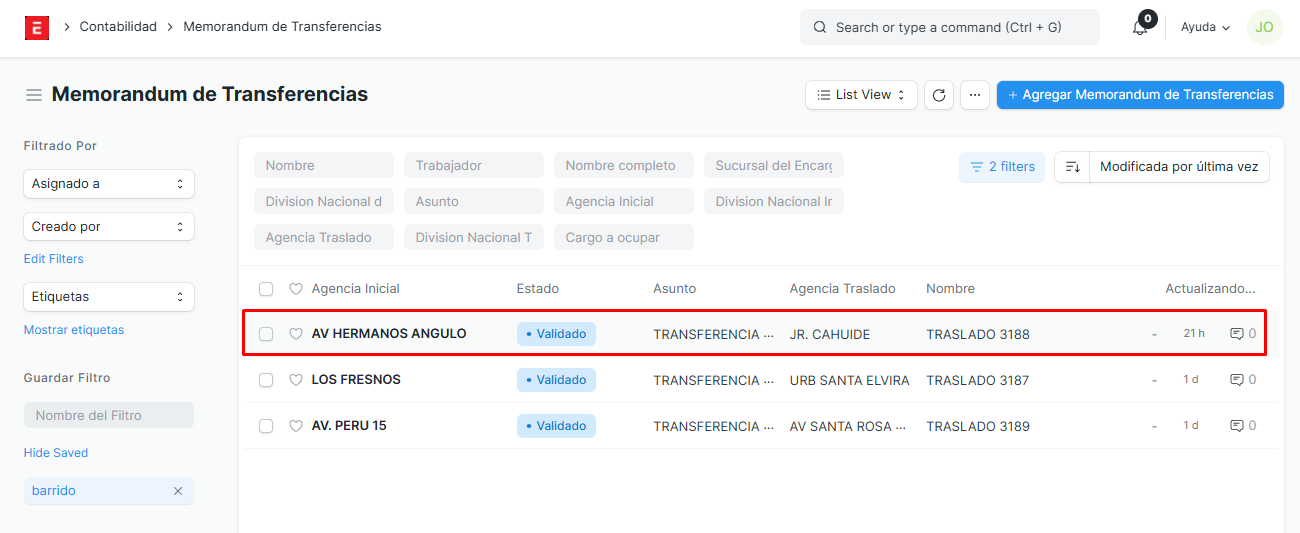
Task: Click the Edit Filters link
Action: tap(54, 259)
